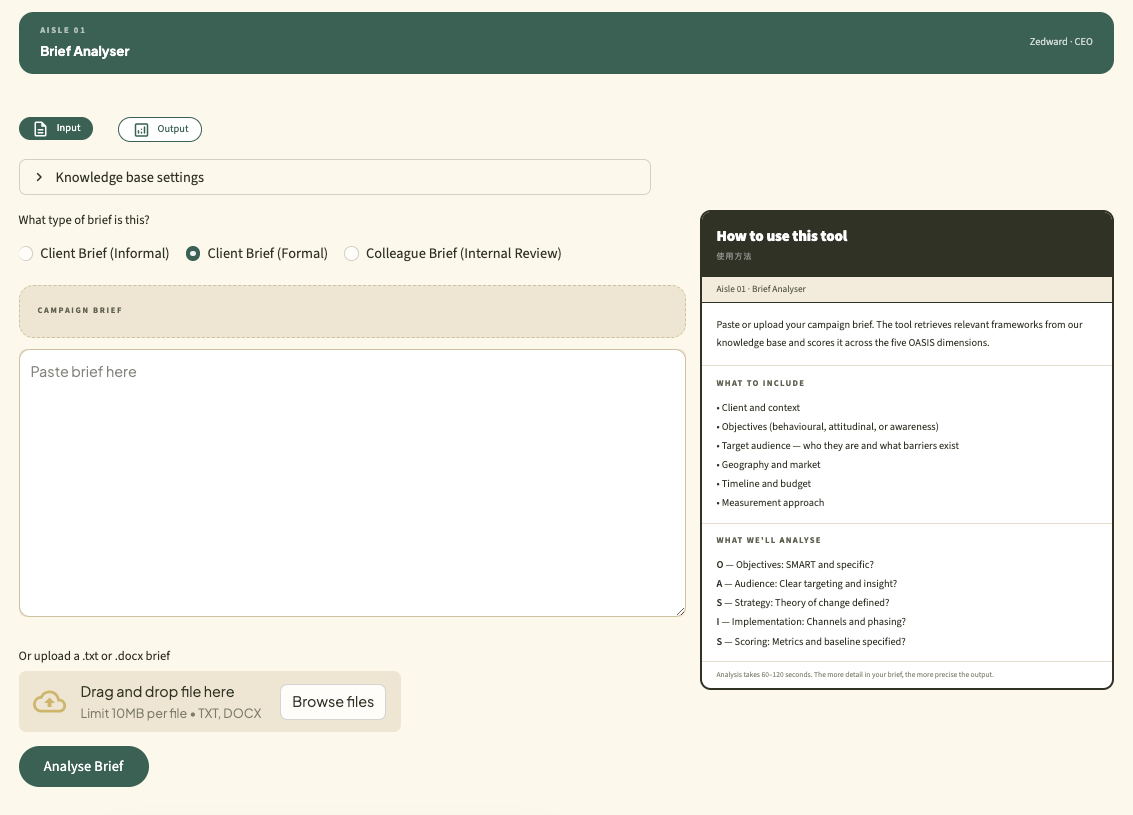The height and width of the screenshot is (815, 1133).
Task: Click 'Timeline and budget' list item
Action: pos(764,484)
